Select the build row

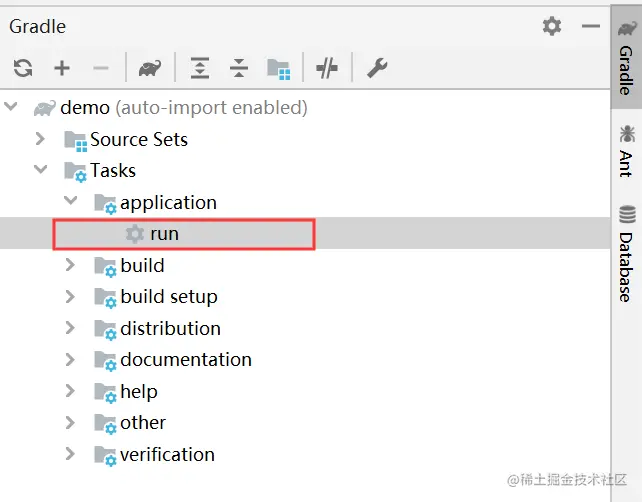click(305, 265)
